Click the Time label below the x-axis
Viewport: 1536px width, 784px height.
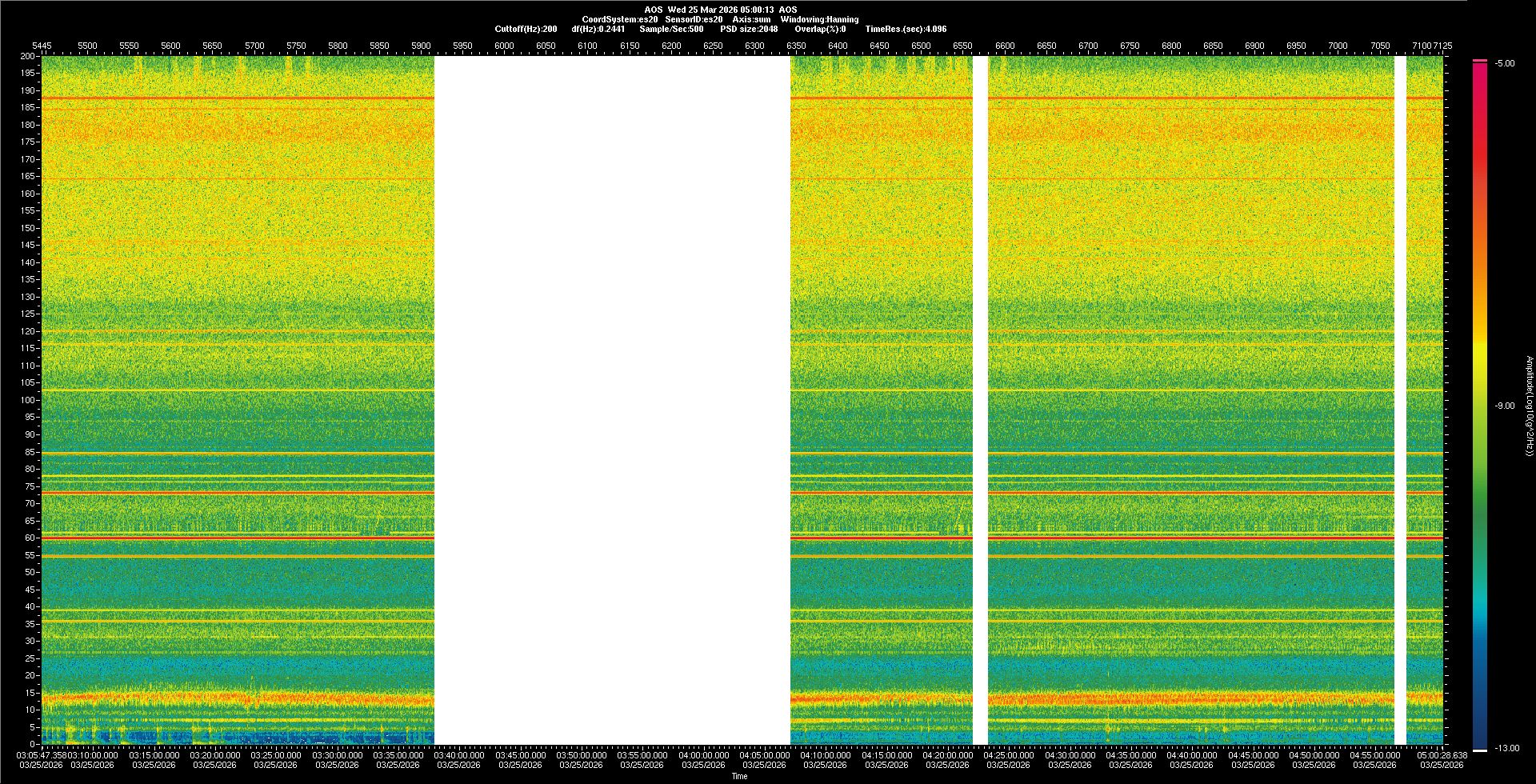click(739, 776)
